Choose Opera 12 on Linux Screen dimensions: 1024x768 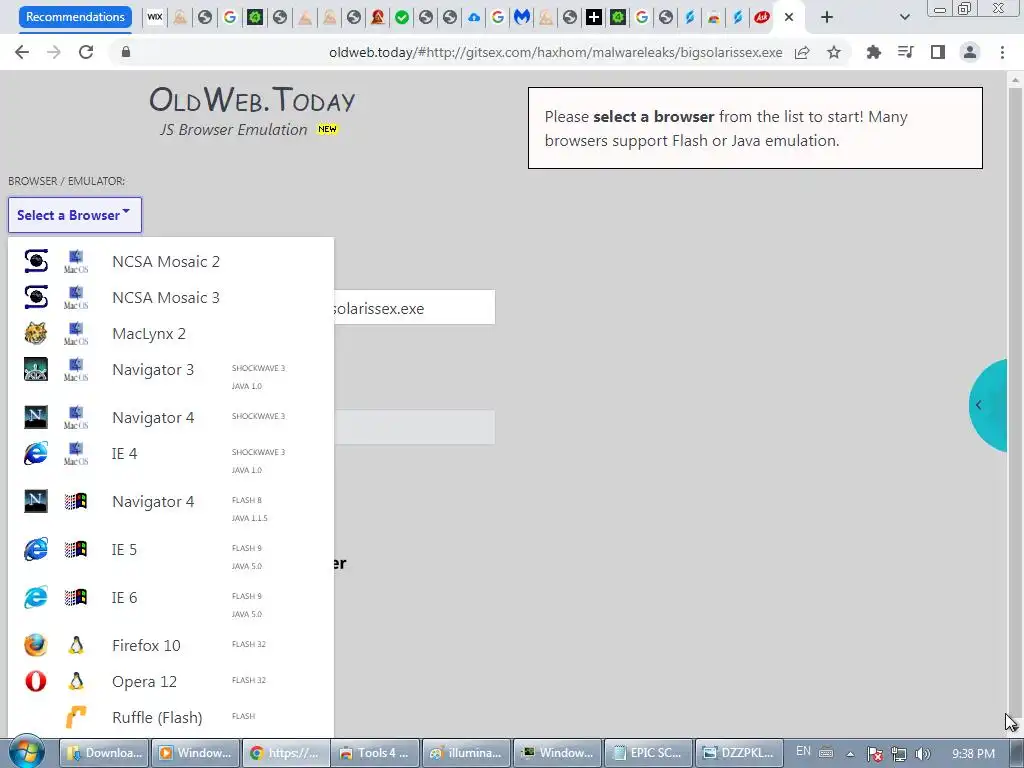(x=170, y=681)
